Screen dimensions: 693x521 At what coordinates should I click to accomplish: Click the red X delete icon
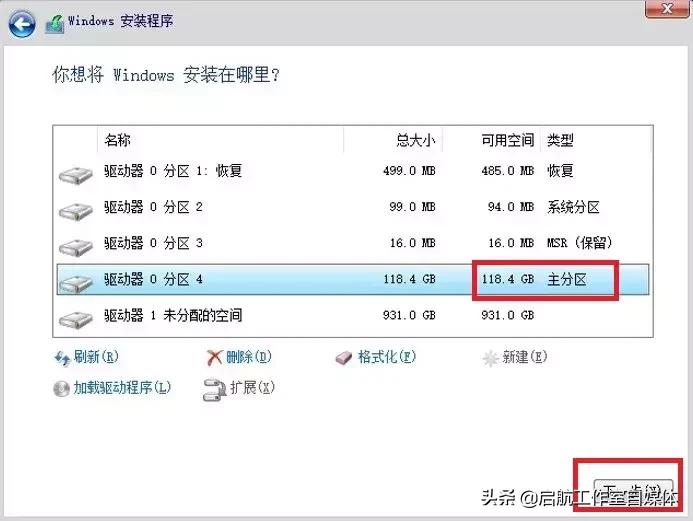(214, 357)
